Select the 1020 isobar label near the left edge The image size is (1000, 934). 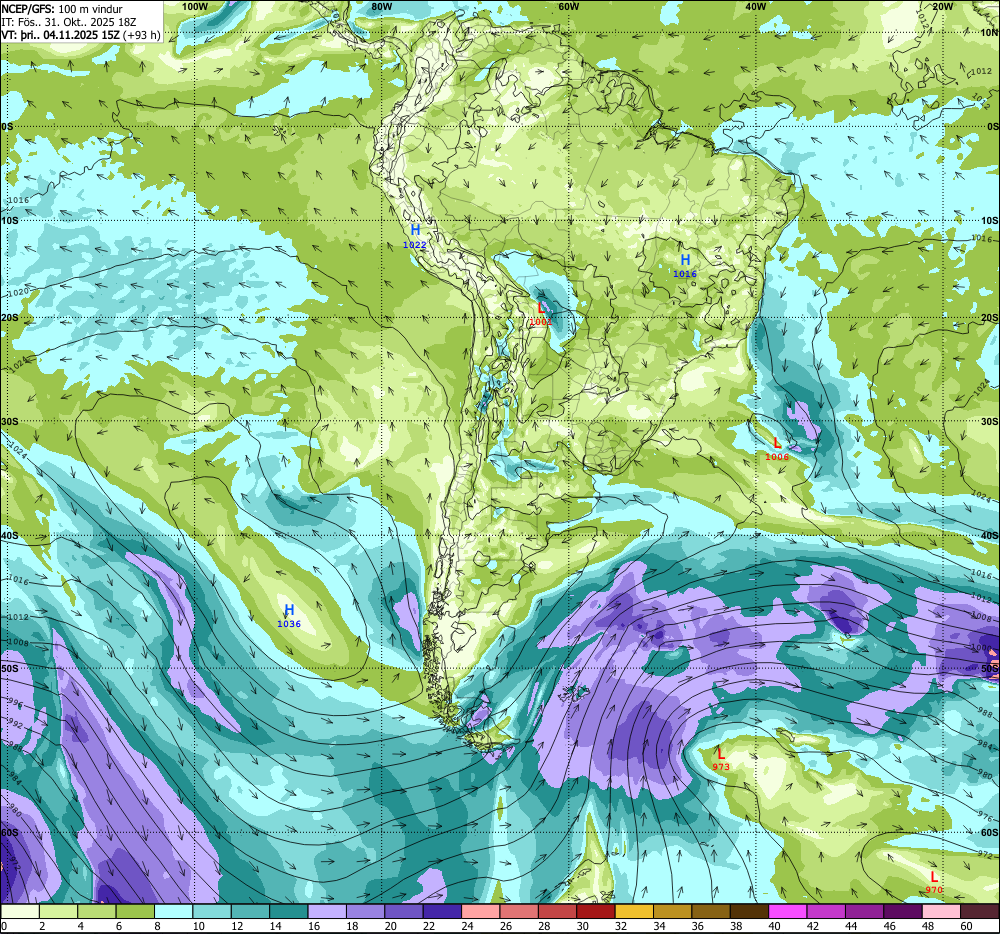click(18, 292)
